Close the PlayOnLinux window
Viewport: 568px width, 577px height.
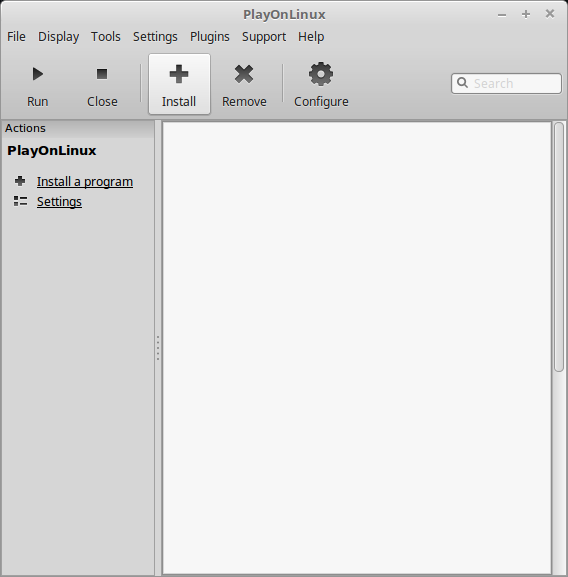pyautogui.click(x=550, y=14)
